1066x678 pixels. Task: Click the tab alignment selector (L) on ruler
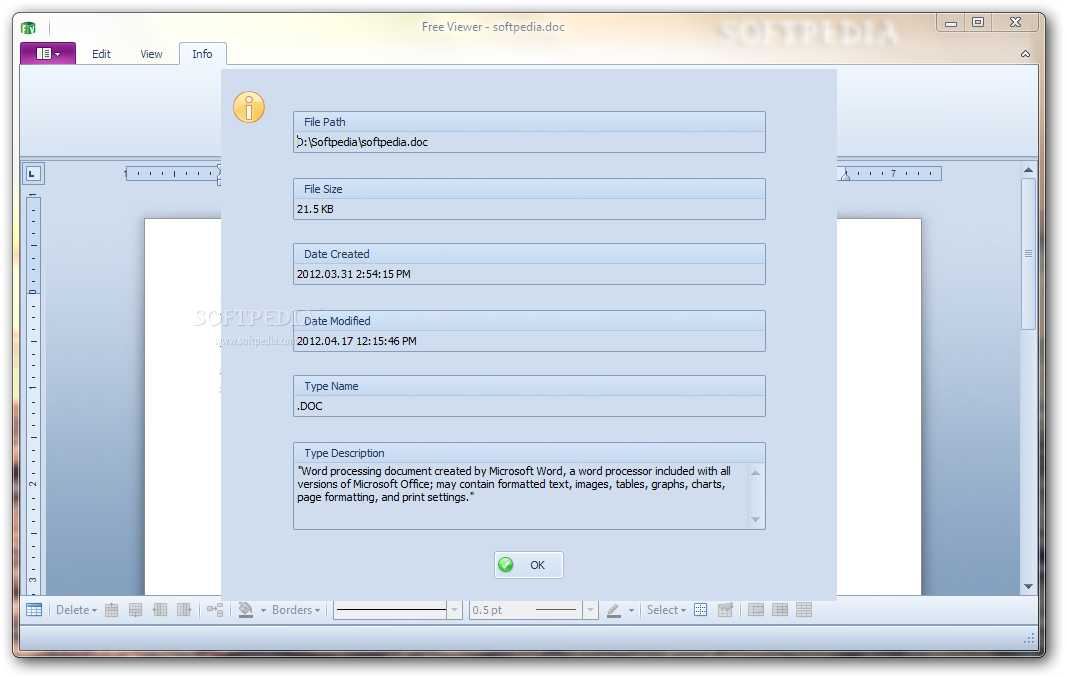tap(33, 173)
